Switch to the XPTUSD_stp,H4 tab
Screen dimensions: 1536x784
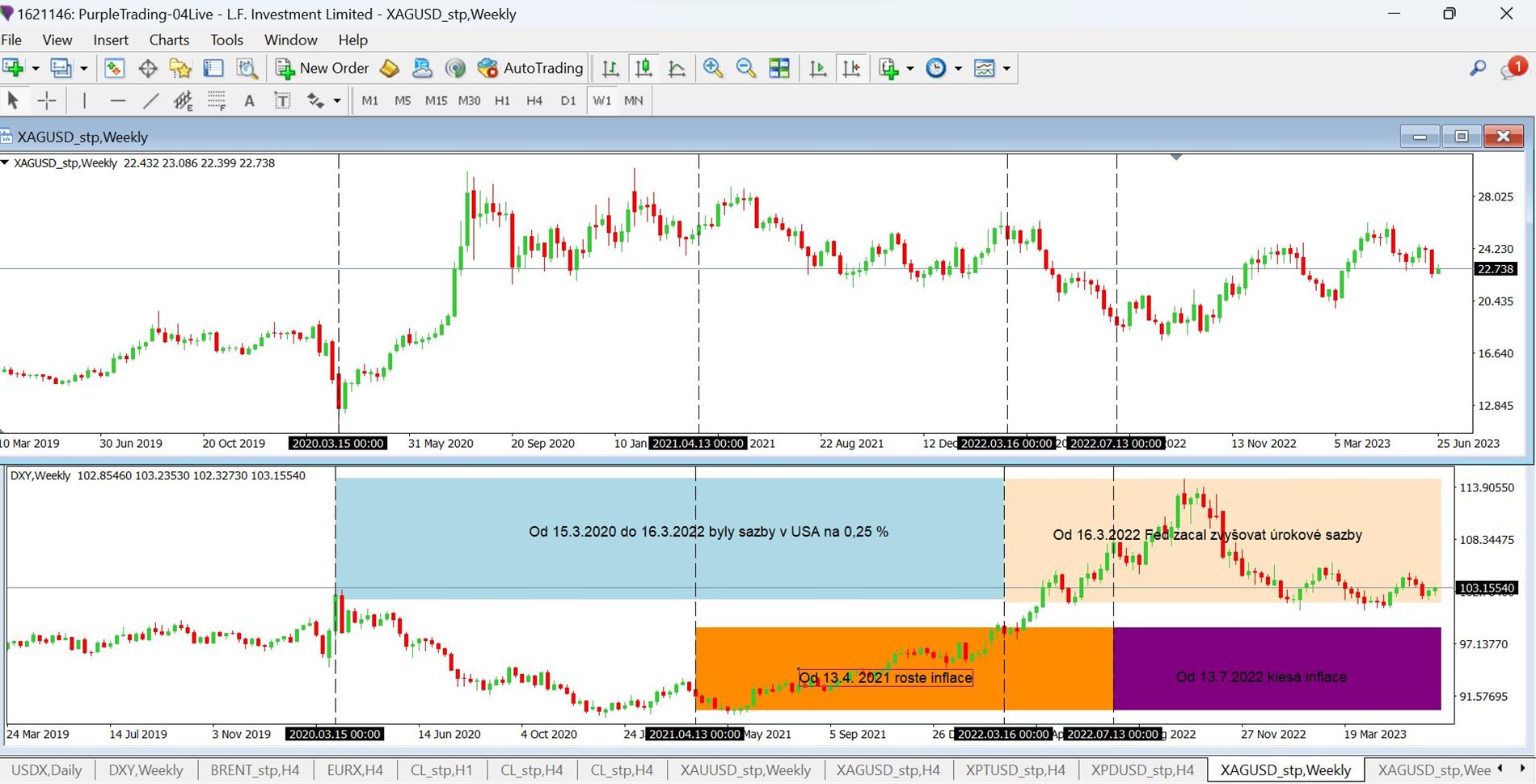1015,770
